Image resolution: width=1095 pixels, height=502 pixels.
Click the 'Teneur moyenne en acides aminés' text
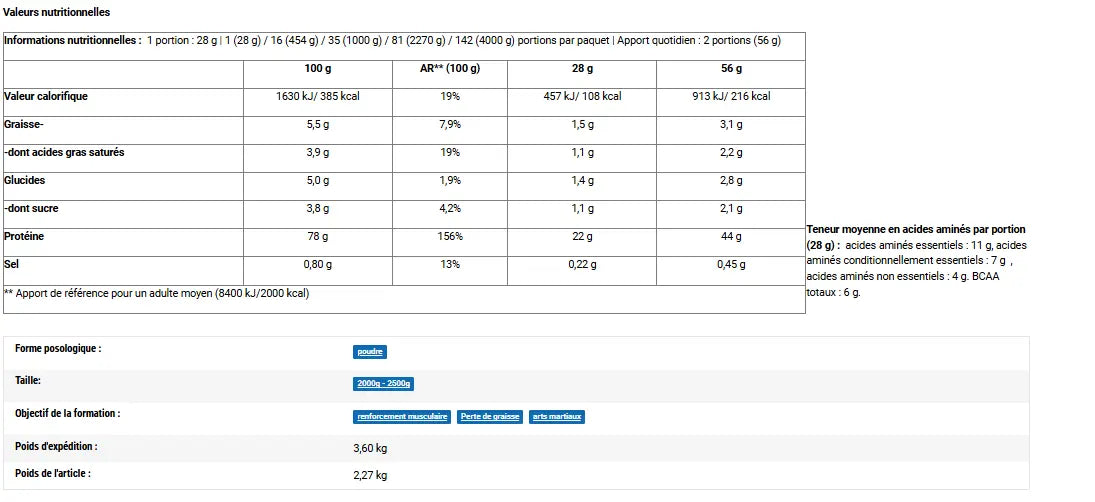pos(915,230)
